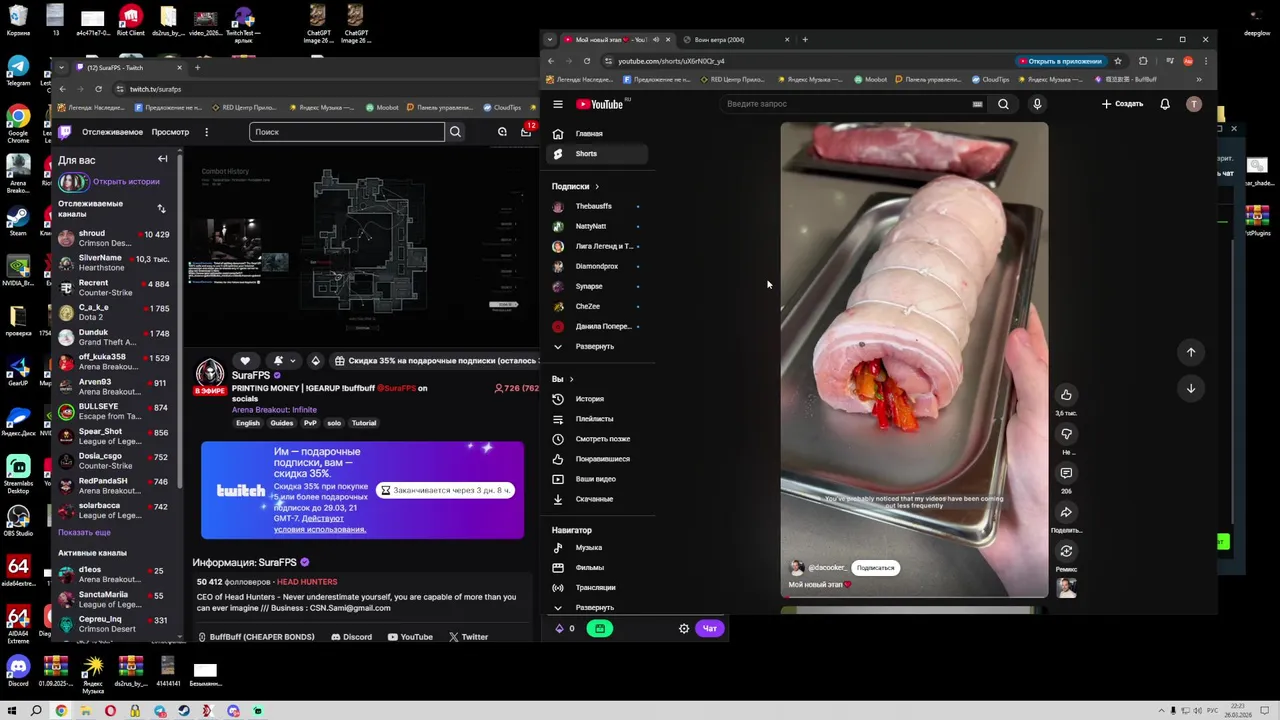This screenshot has width=1280, height=720.
Task: Open YouTube account avatar menu
Action: pos(1194,104)
